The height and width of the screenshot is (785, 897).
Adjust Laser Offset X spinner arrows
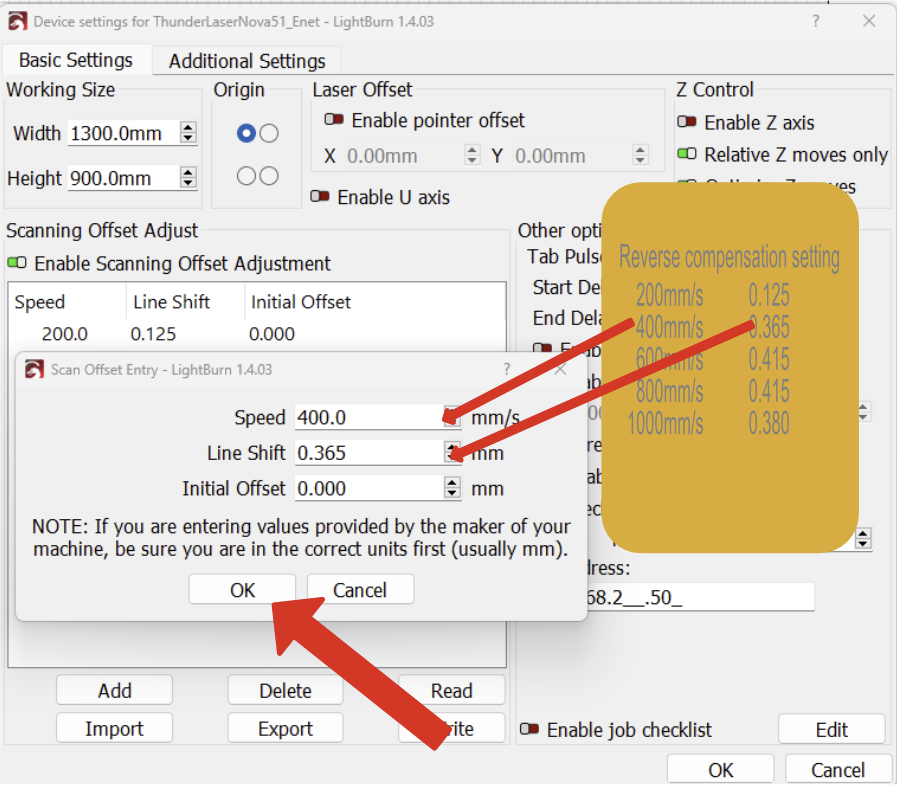click(x=472, y=154)
